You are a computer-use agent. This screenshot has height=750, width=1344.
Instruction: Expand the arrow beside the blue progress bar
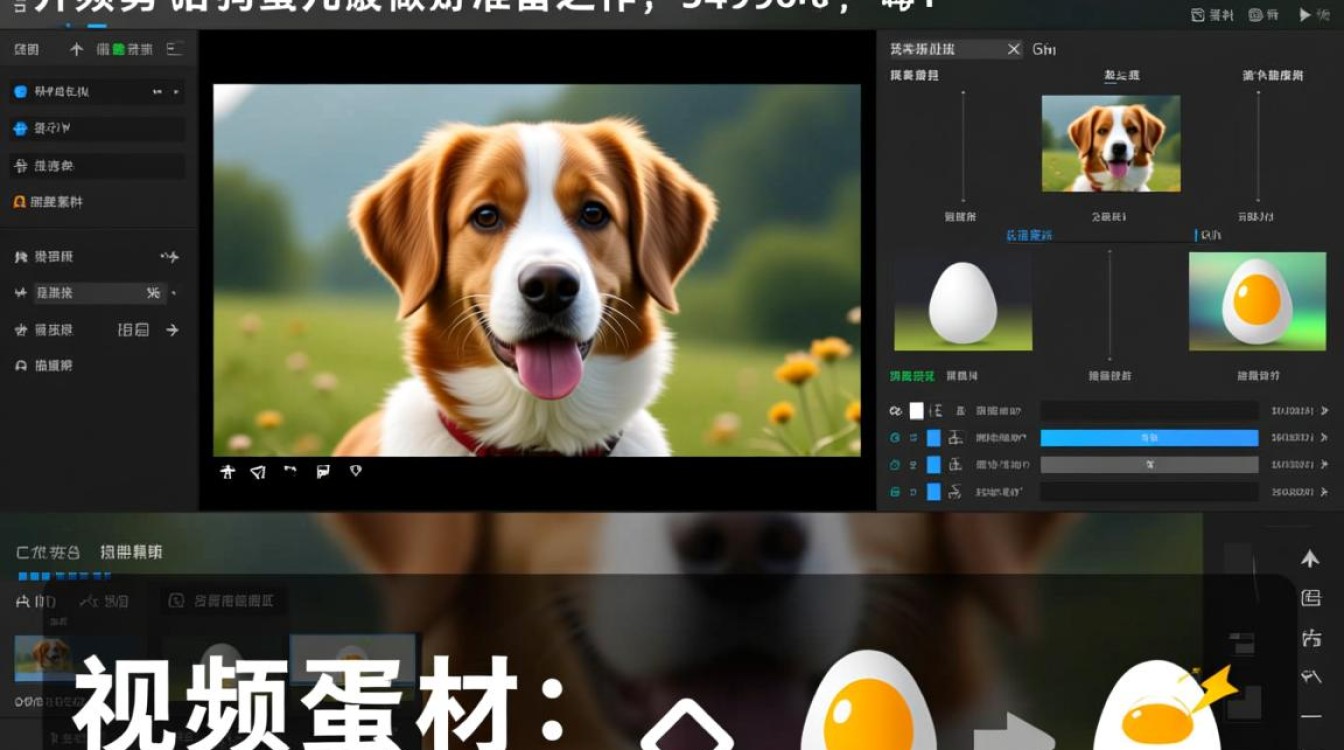(x=1325, y=438)
